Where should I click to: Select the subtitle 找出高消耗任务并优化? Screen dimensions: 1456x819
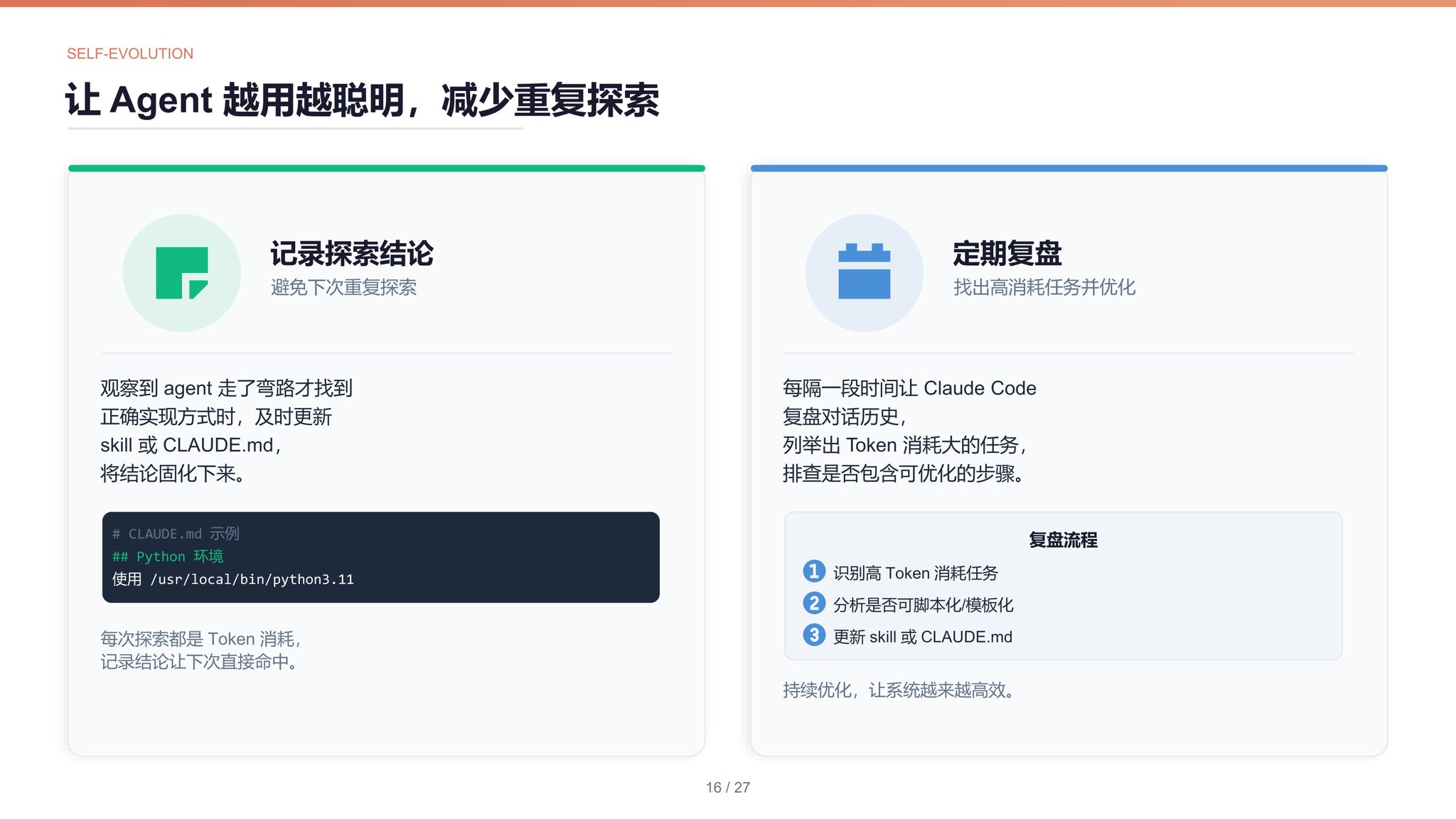pyautogui.click(x=1044, y=287)
